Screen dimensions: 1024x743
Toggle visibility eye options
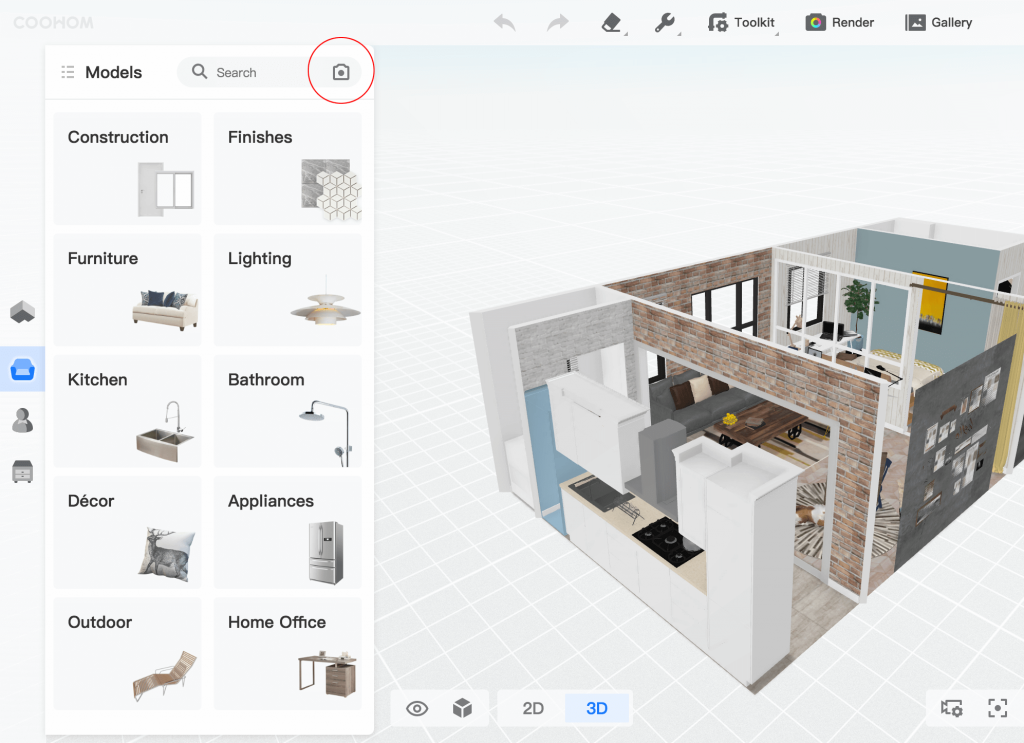pos(417,708)
